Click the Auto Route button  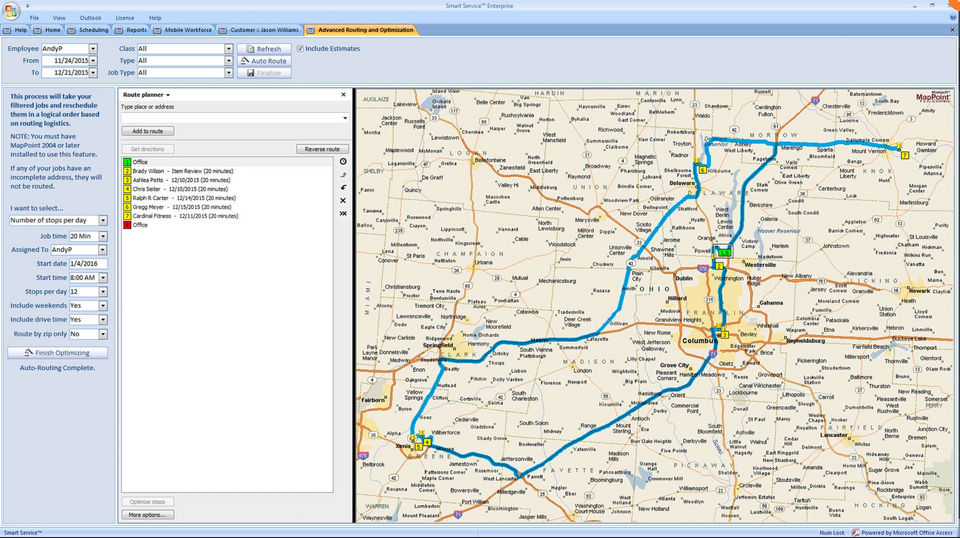tap(264, 61)
